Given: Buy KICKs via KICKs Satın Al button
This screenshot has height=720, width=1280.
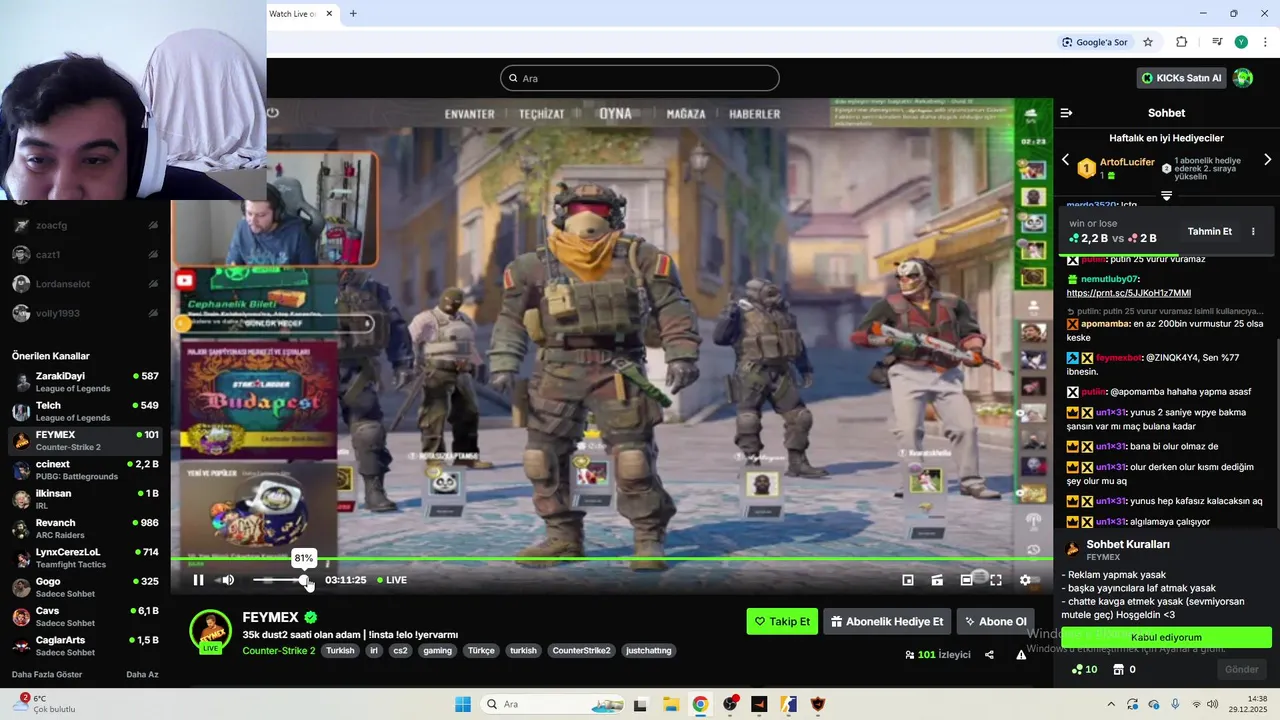Looking at the screenshot, I should pyautogui.click(x=1182, y=78).
